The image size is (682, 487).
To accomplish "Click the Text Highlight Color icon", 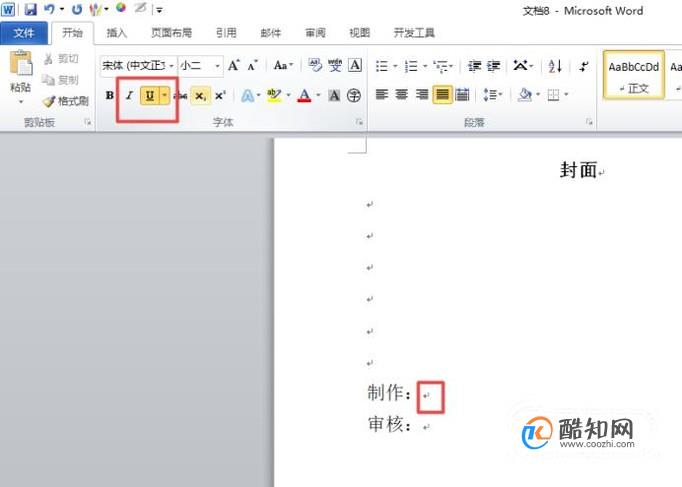I will 274,95.
